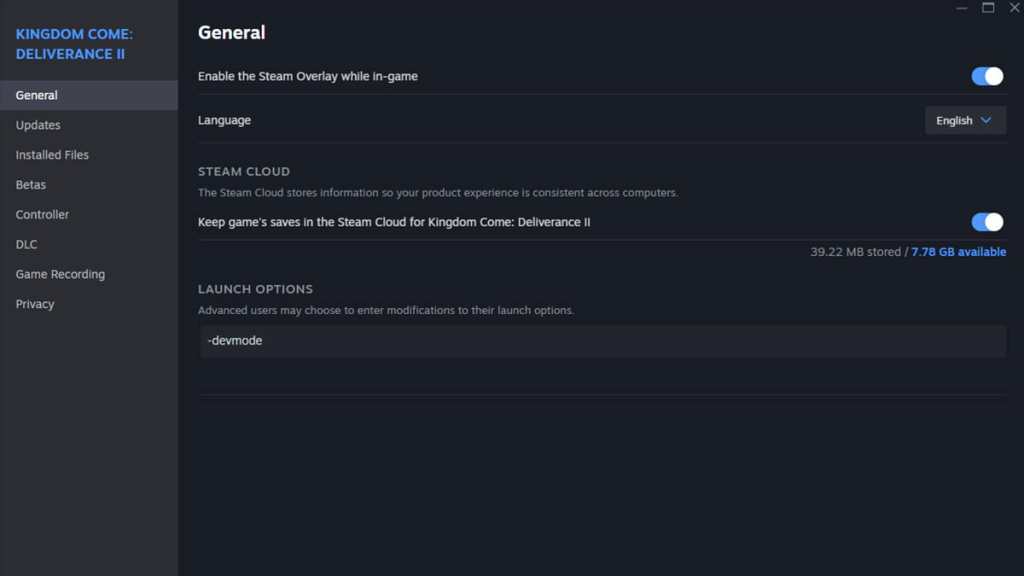
Task: Click the launch options field containing -devmode
Action: click(600, 341)
